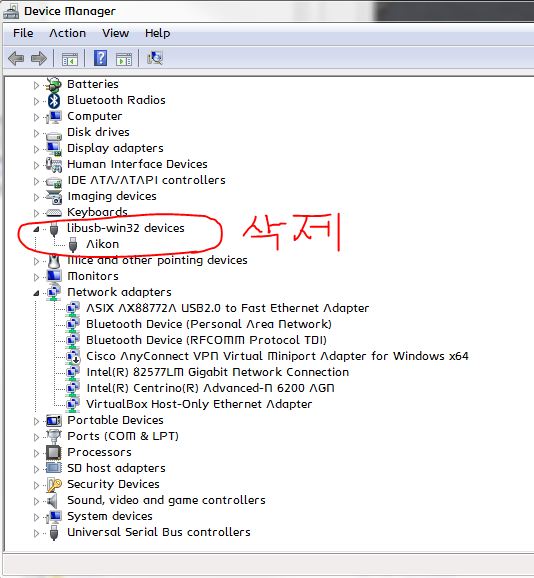Select ASIX AX88772A USB2.0 Ethernet Adapter
The image size is (534, 578).
(x=227, y=308)
